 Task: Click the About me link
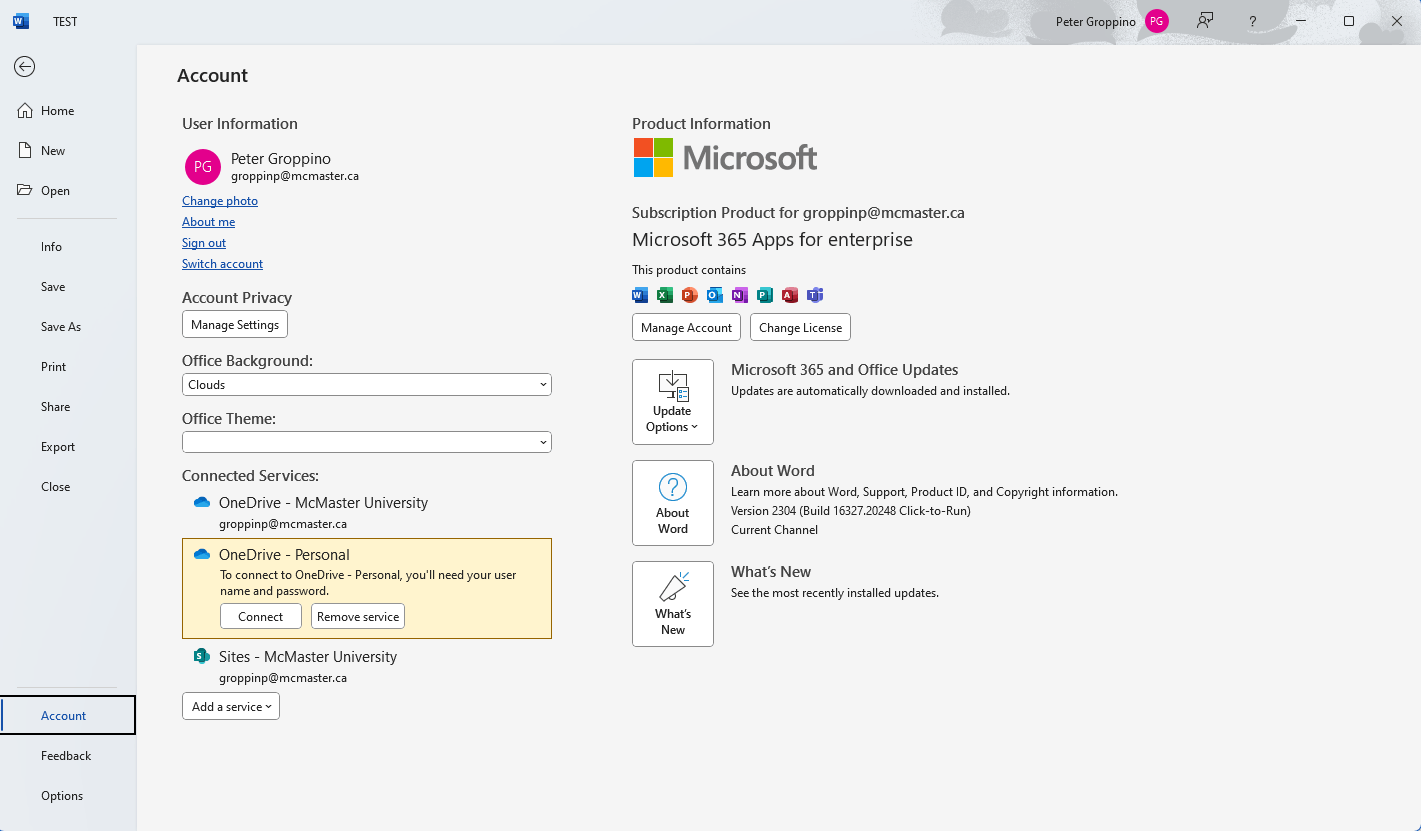coord(208,222)
